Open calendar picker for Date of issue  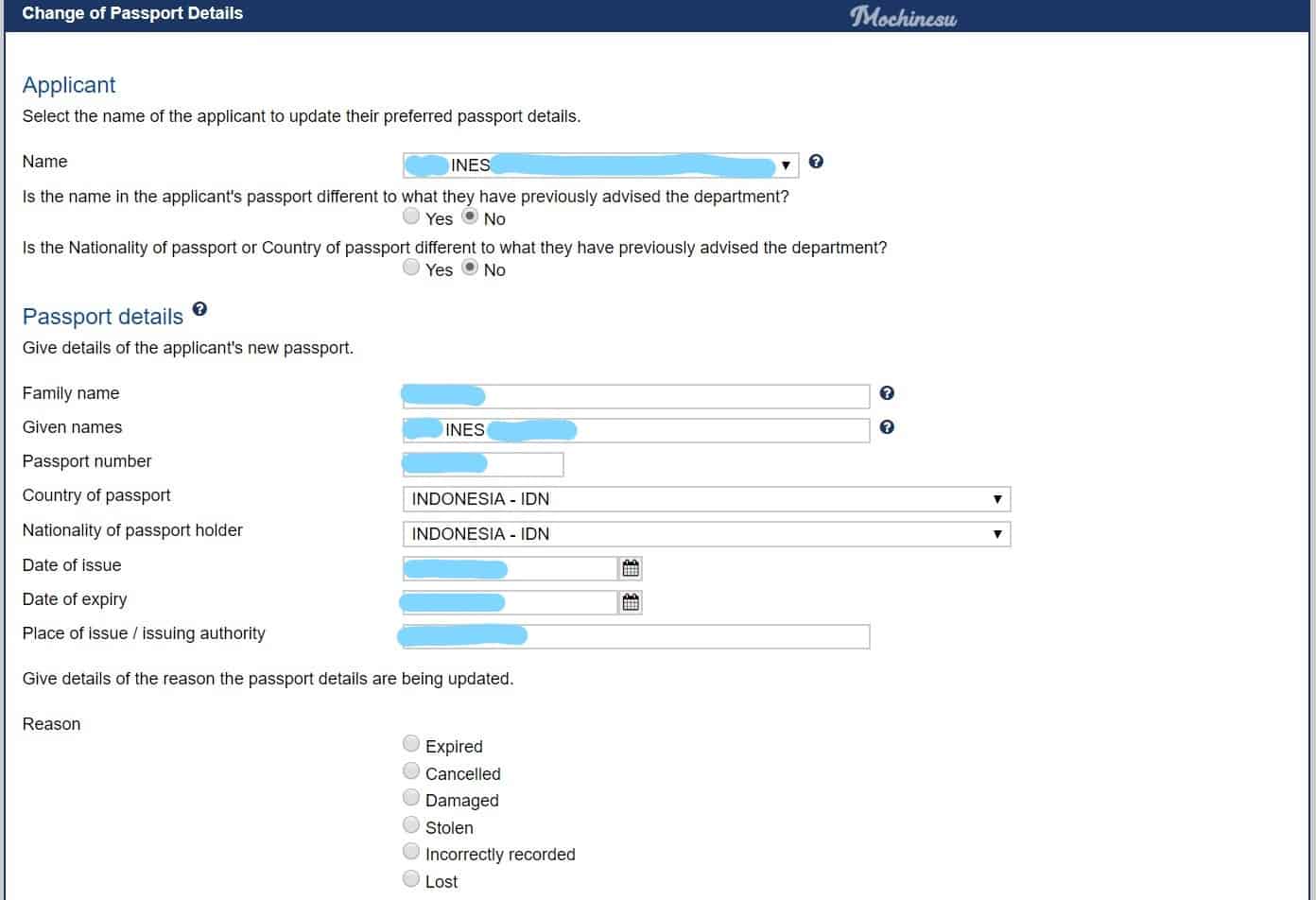click(631, 568)
